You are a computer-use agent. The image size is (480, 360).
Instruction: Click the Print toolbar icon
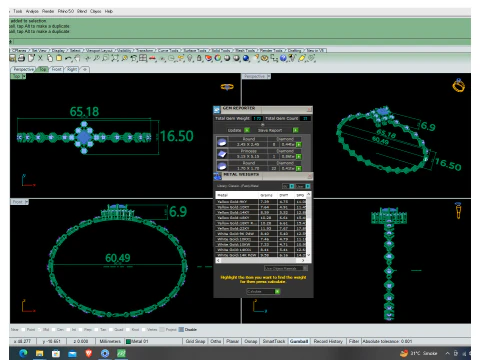pos(21,58)
